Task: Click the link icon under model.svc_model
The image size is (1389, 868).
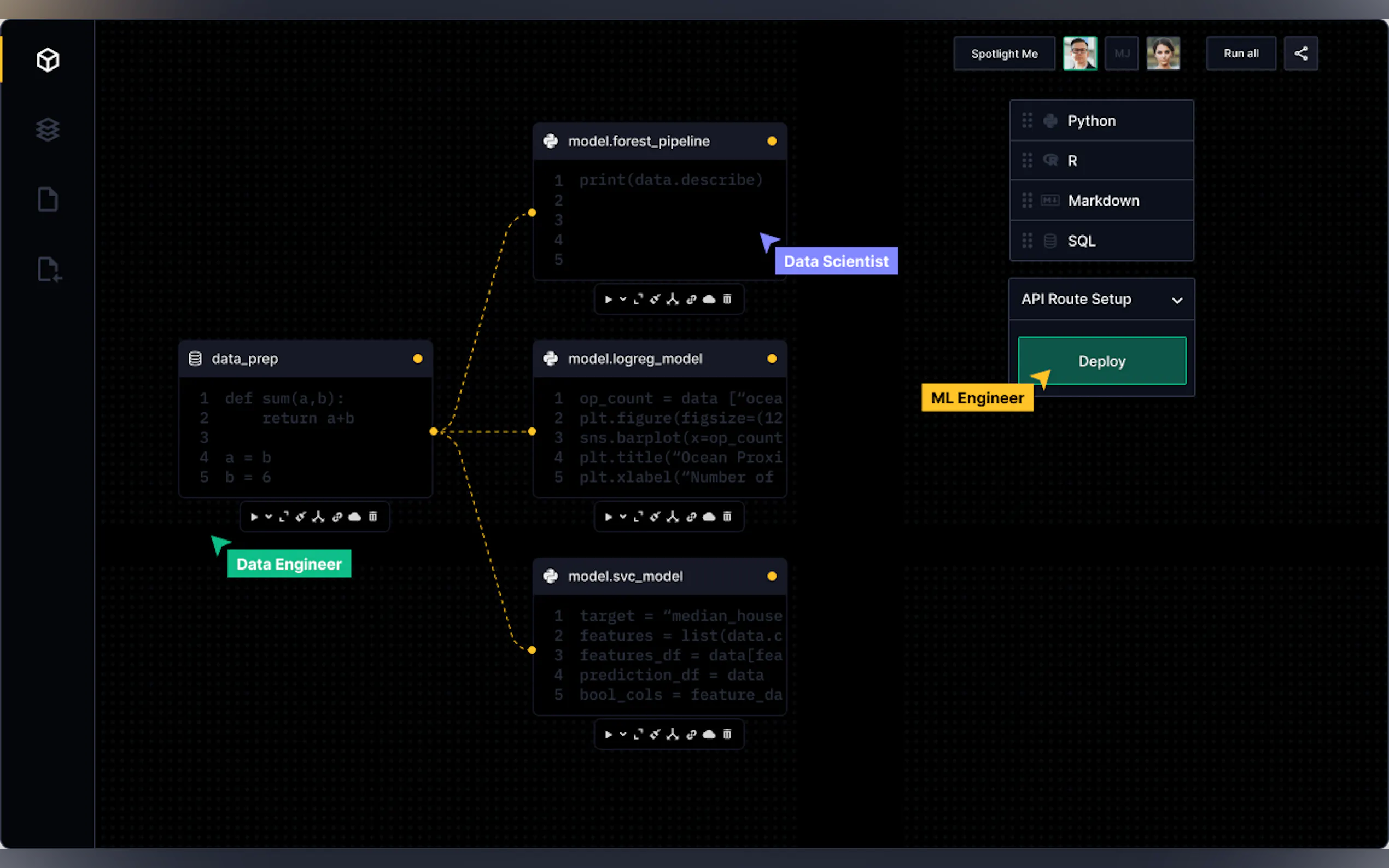Action: point(691,734)
